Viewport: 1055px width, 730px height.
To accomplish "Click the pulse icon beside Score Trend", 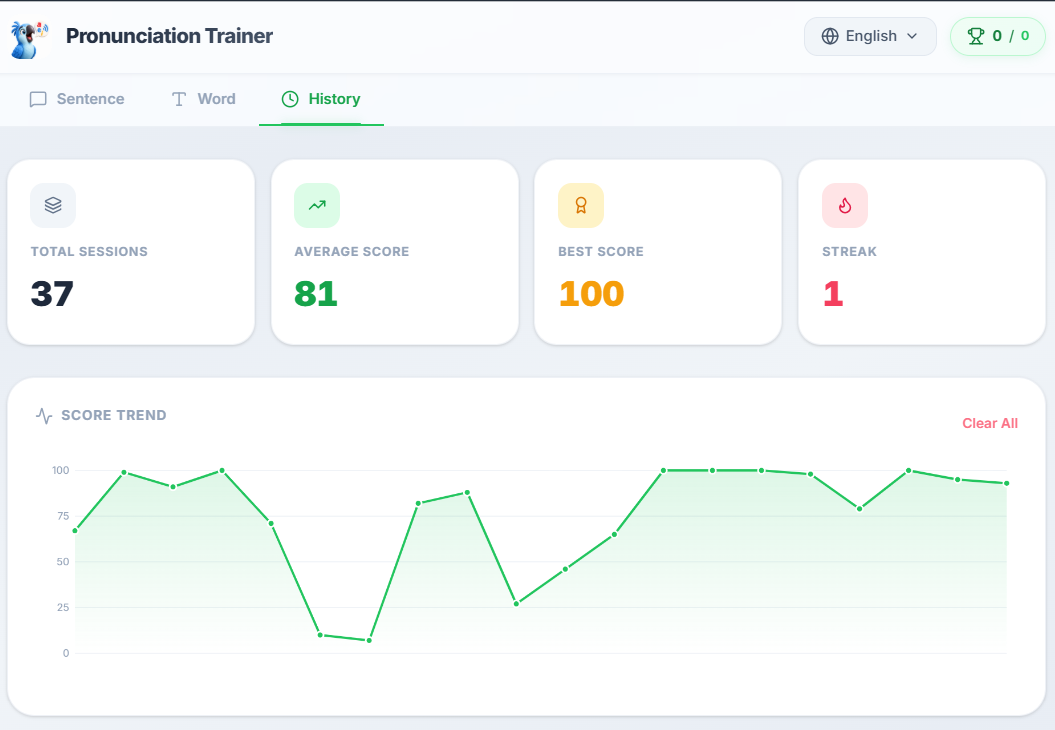I will pos(44,416).
